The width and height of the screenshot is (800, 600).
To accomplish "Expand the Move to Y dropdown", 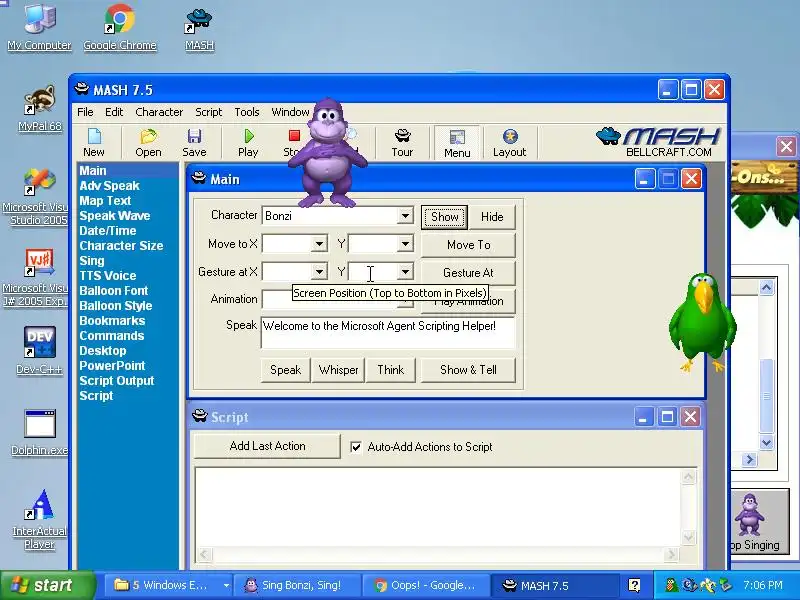I will 405,244.
